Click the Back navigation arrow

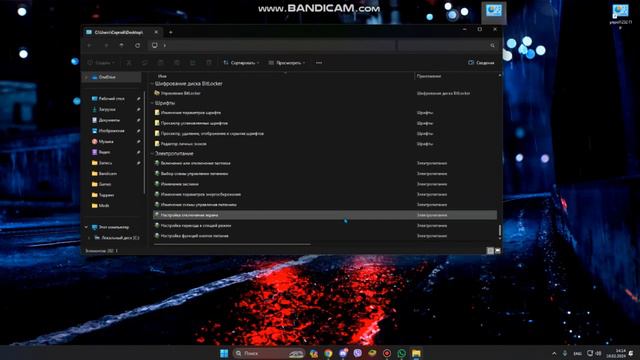click(89, 45)
